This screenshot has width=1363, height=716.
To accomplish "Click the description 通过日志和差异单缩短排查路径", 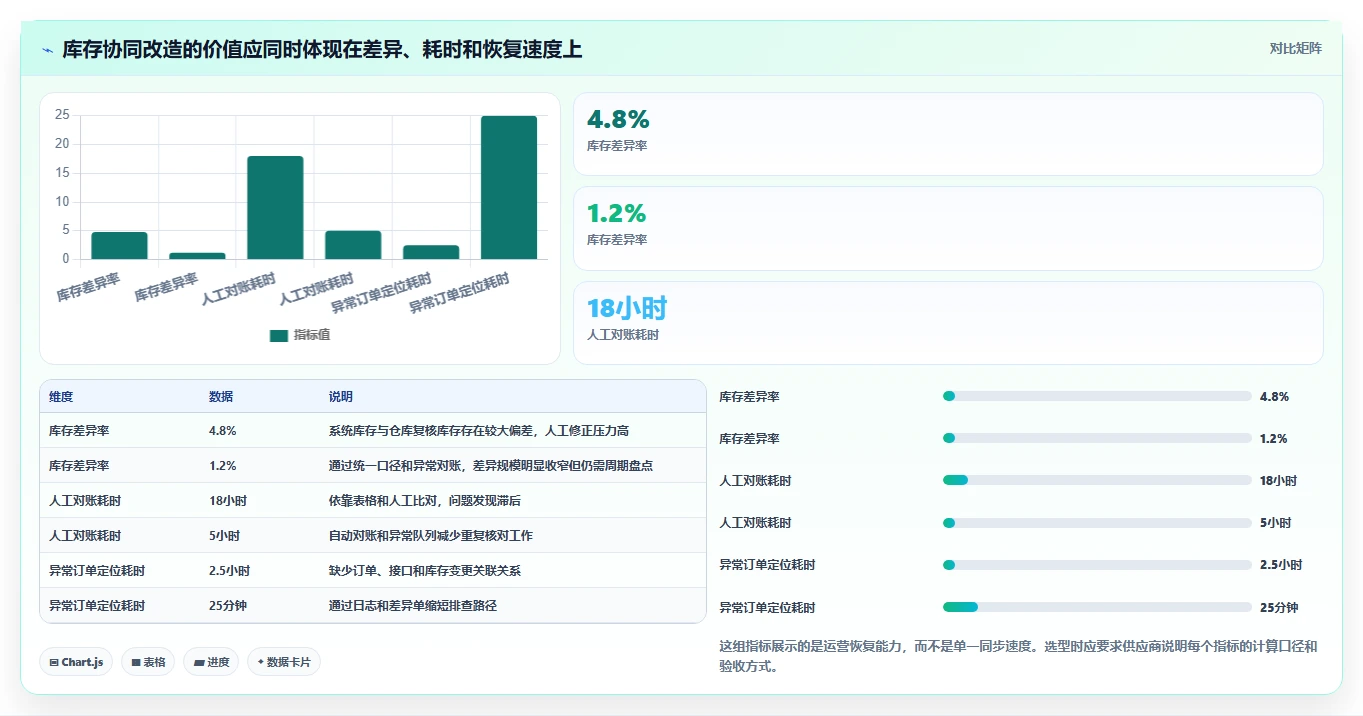I will pos(413,606).
